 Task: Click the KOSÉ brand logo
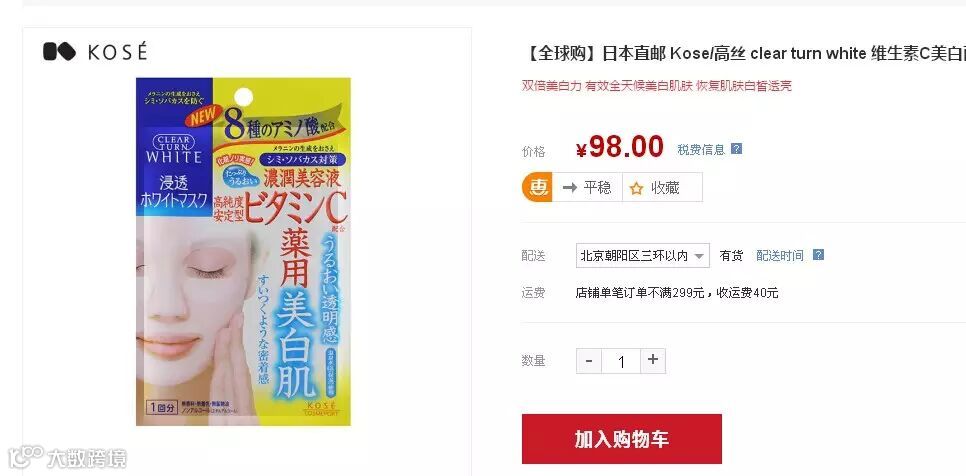coord(95,52)
